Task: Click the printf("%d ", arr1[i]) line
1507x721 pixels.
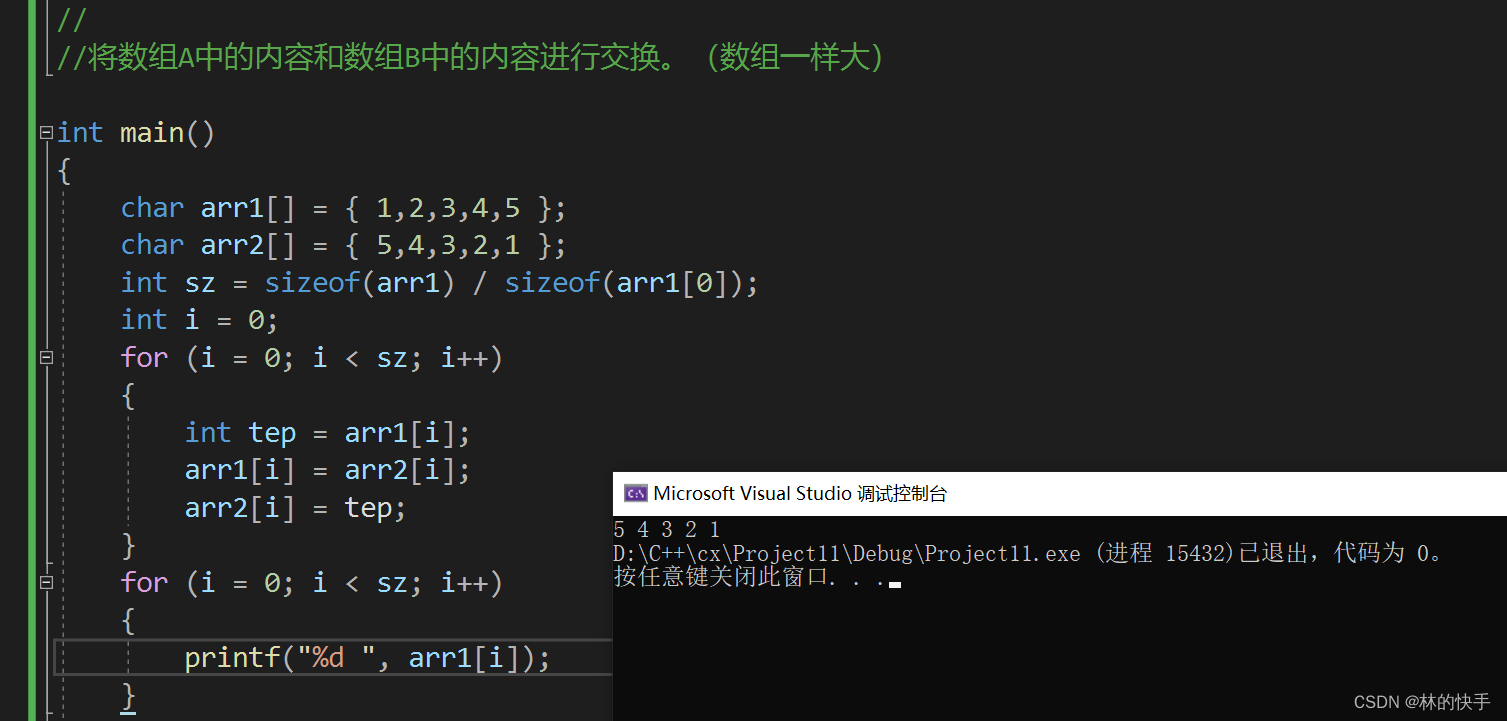Action: click(x=368, y=658)
